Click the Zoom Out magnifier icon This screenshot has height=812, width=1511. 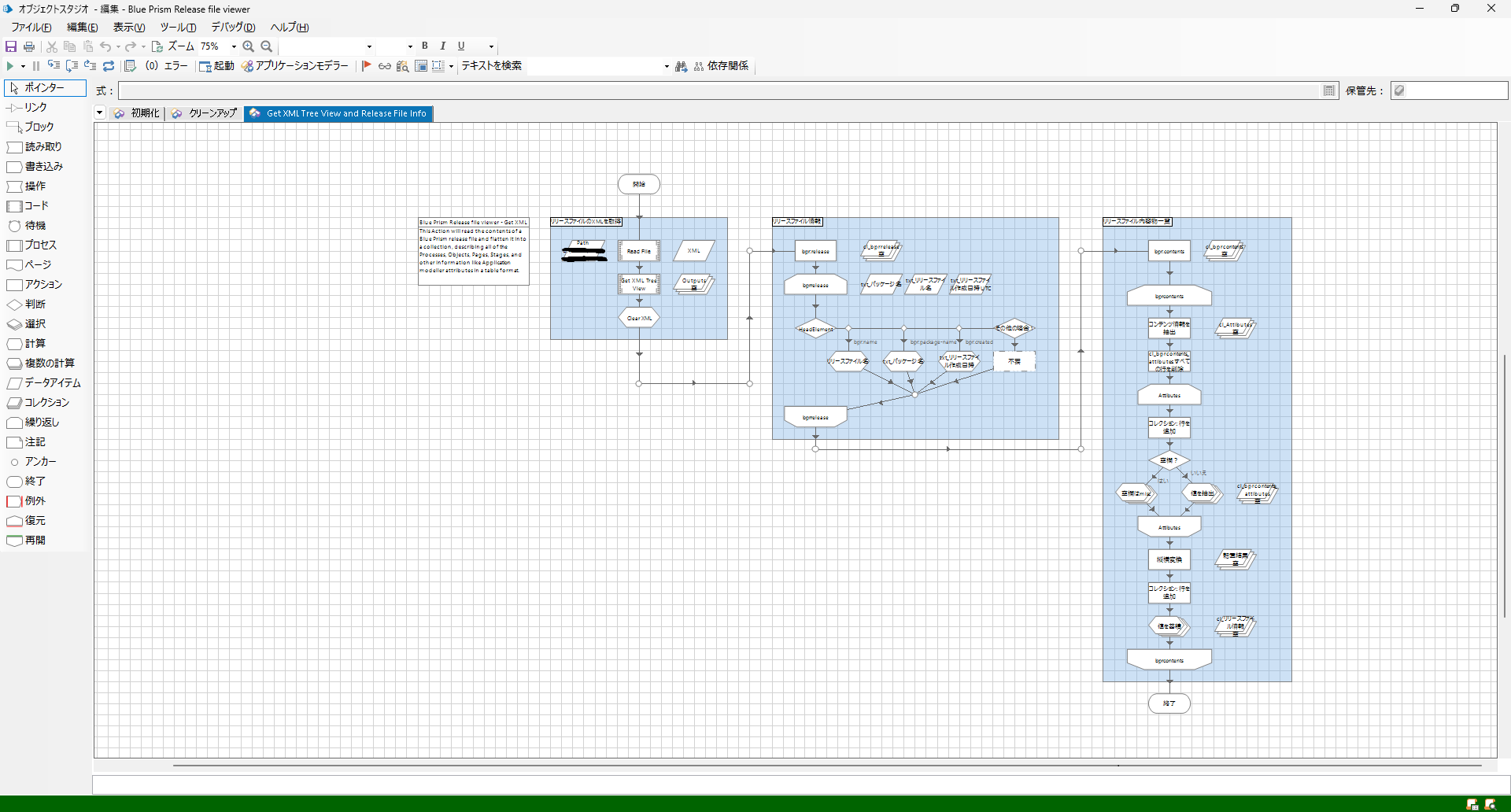(x=267, y=46)
